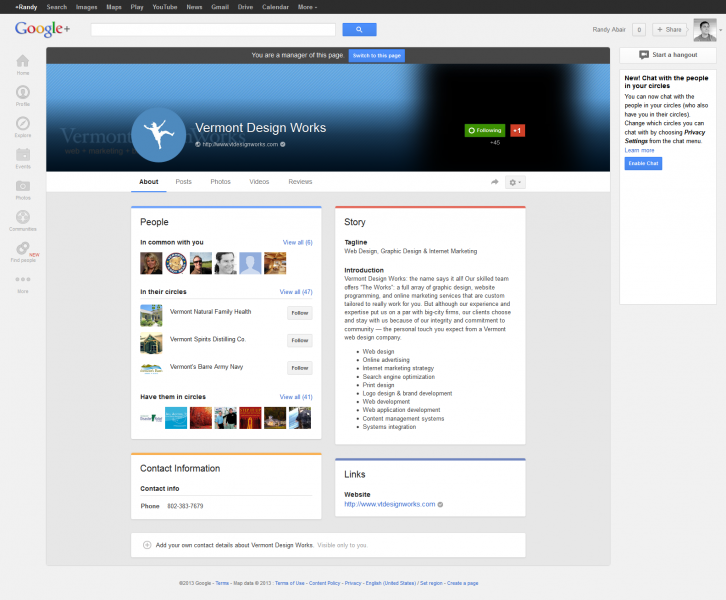Click View all (41) have them in circles
The width and height of the screenshot is (726, 600).
[x=296, y=397]
